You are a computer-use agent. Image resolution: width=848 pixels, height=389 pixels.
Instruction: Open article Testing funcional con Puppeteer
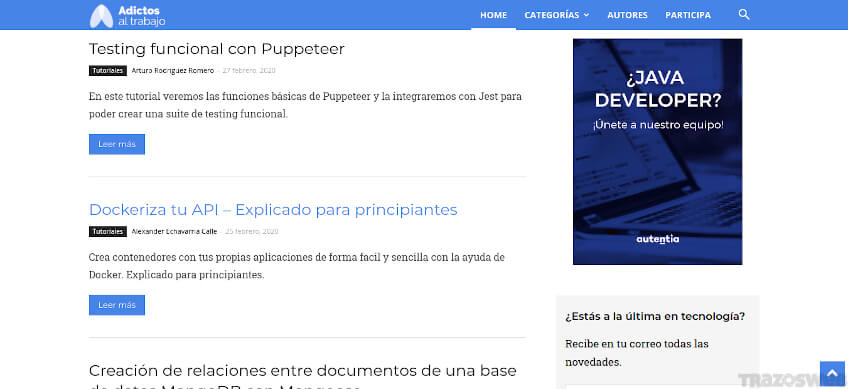216,49
